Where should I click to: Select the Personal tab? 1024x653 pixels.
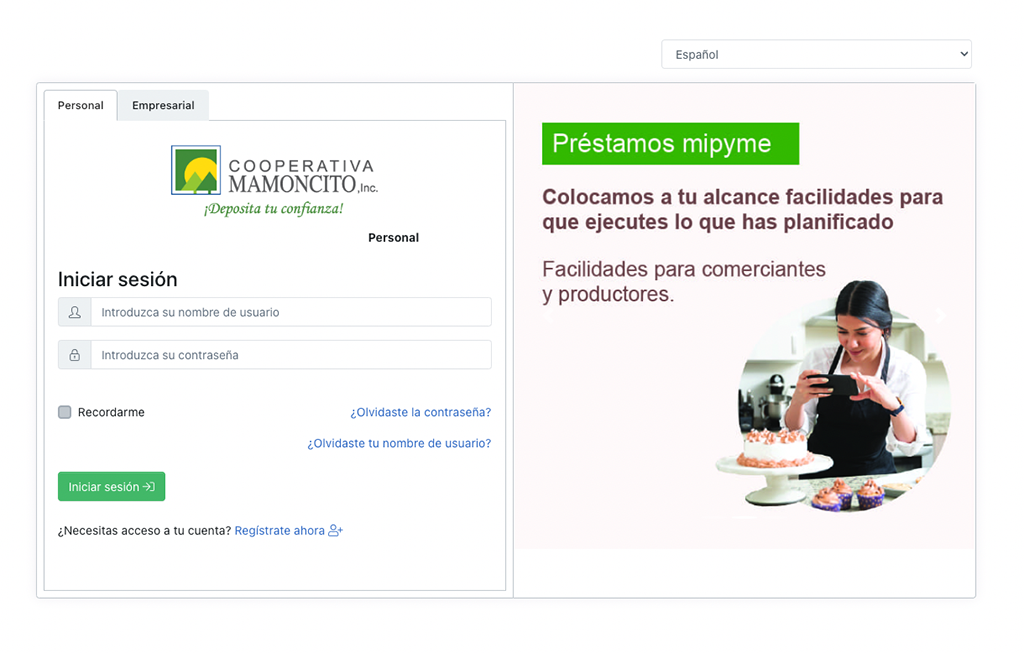80,105
